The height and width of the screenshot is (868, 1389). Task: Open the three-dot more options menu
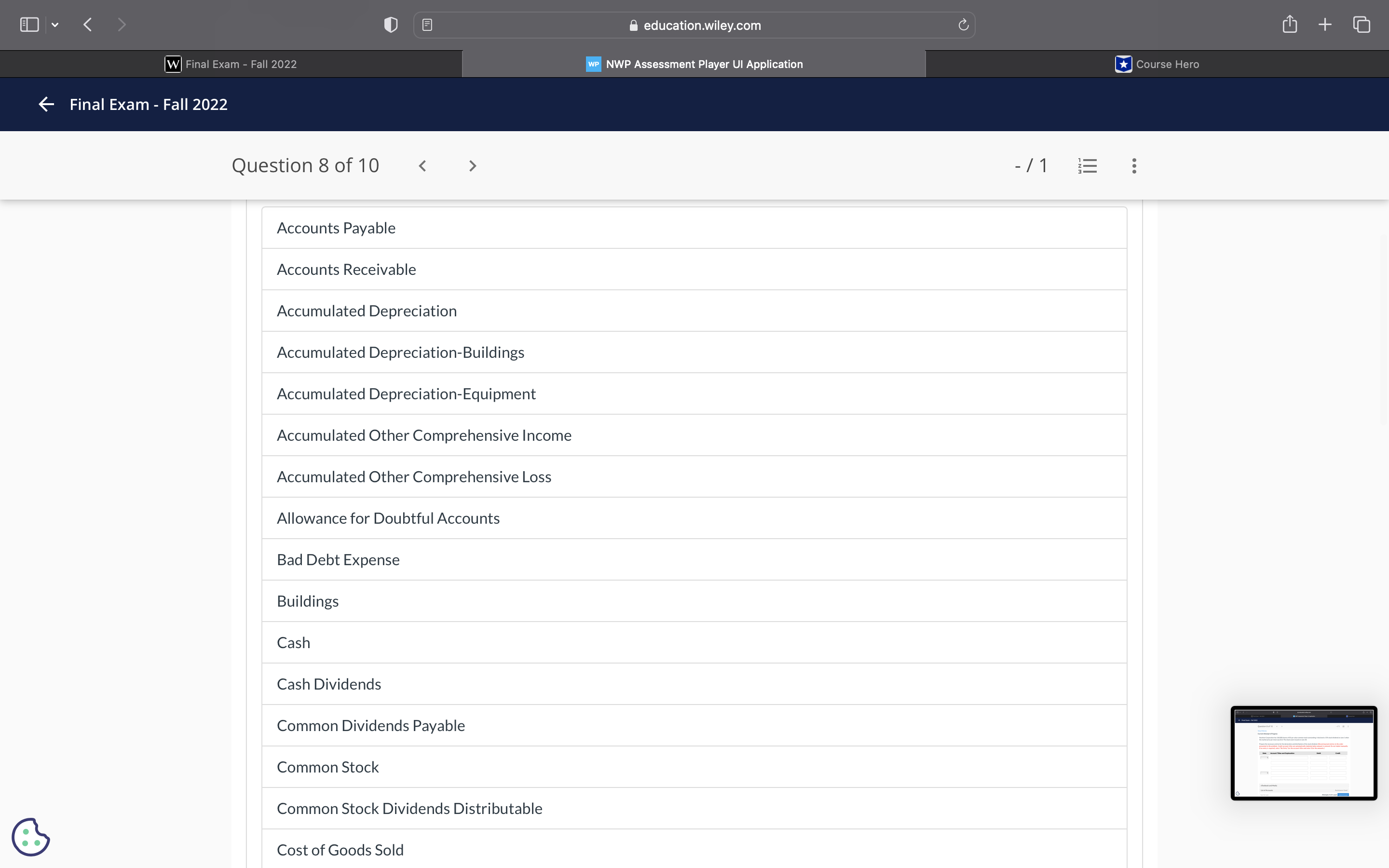click(x=1133, y=166)
